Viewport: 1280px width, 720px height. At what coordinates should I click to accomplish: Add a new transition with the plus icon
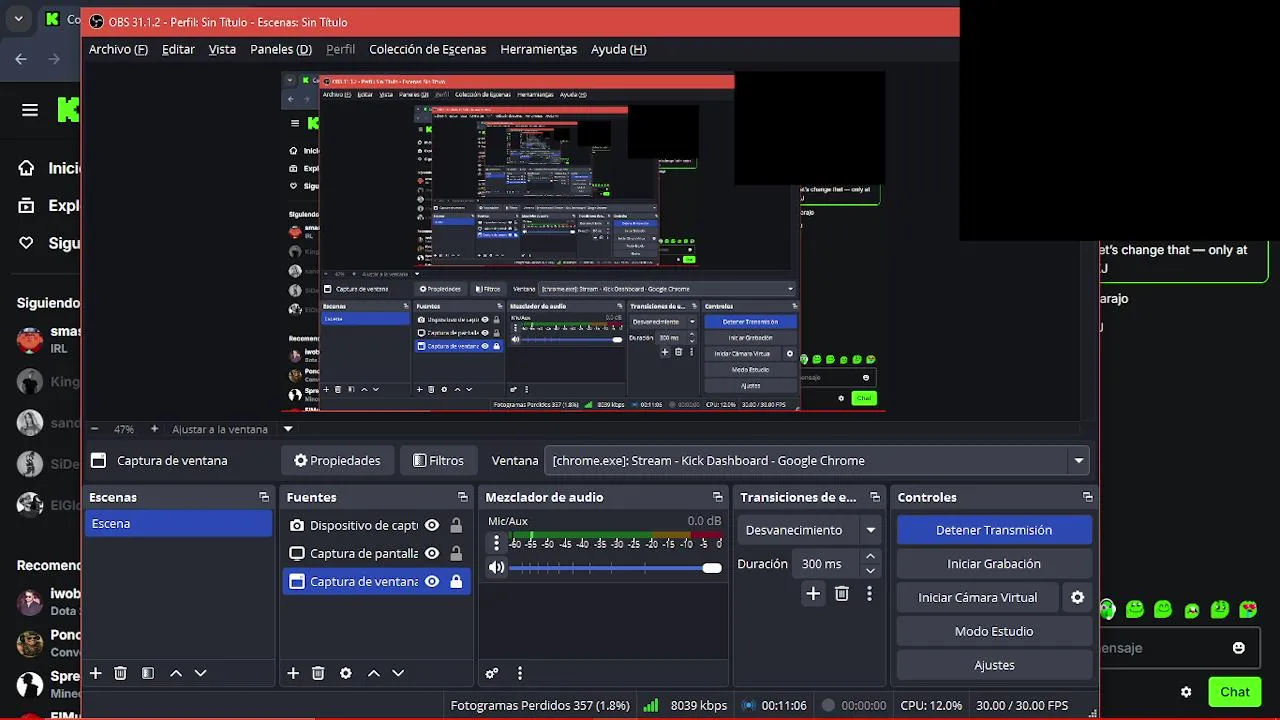coord(813,594)
